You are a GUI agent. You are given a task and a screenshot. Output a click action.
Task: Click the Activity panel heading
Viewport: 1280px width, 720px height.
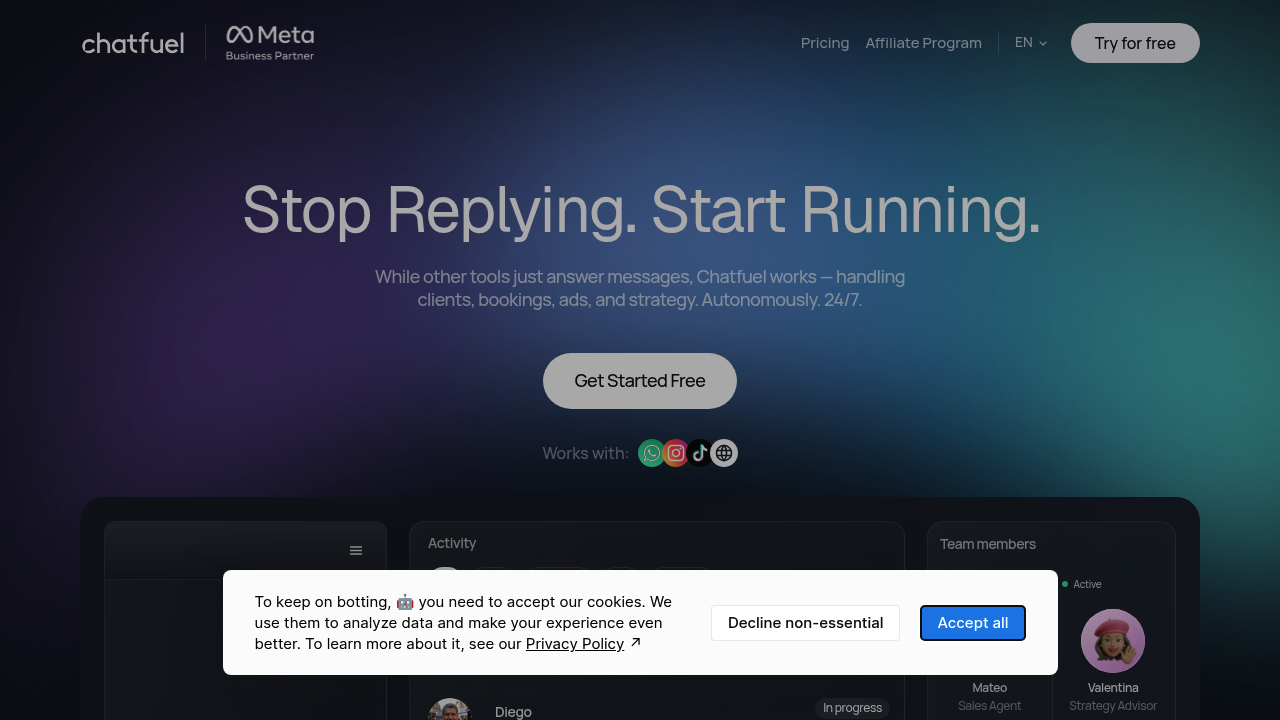452,543
